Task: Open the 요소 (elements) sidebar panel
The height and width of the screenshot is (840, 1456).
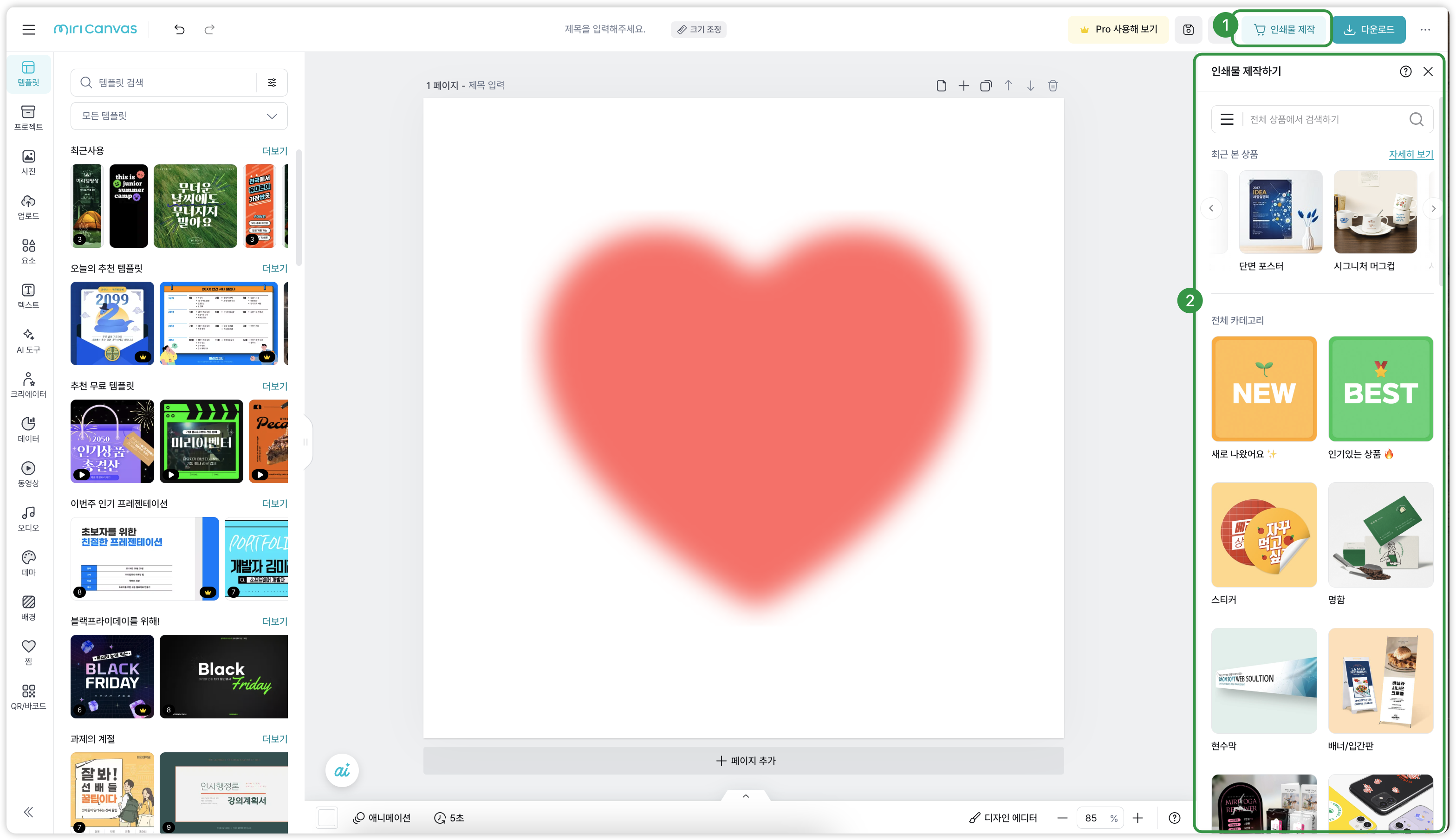Action: [x=28, y=252]
